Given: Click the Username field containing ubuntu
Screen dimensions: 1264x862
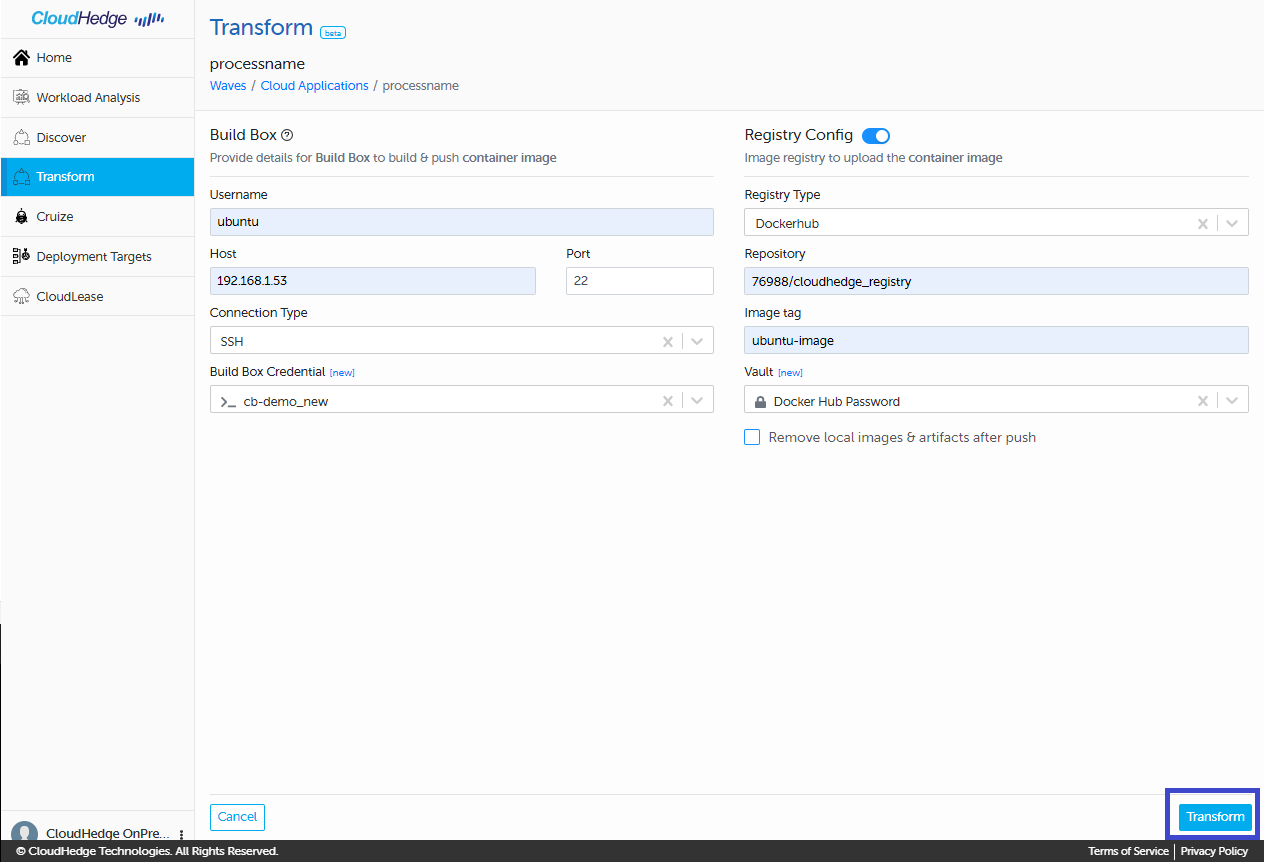Looking at the screenshot, I should coord(462,222).
